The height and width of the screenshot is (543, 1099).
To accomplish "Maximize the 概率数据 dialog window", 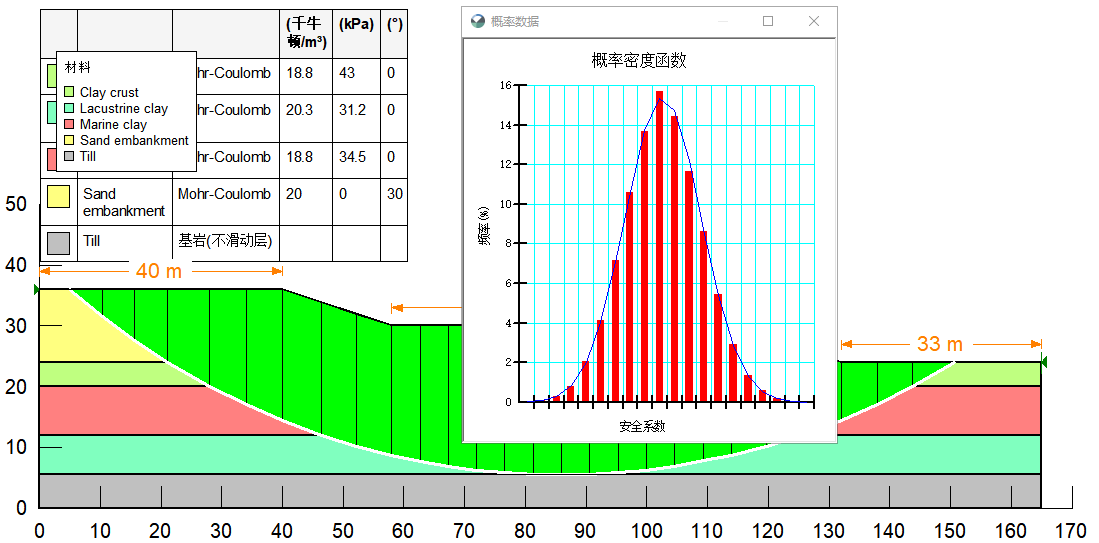I will (x=768, y=21).
